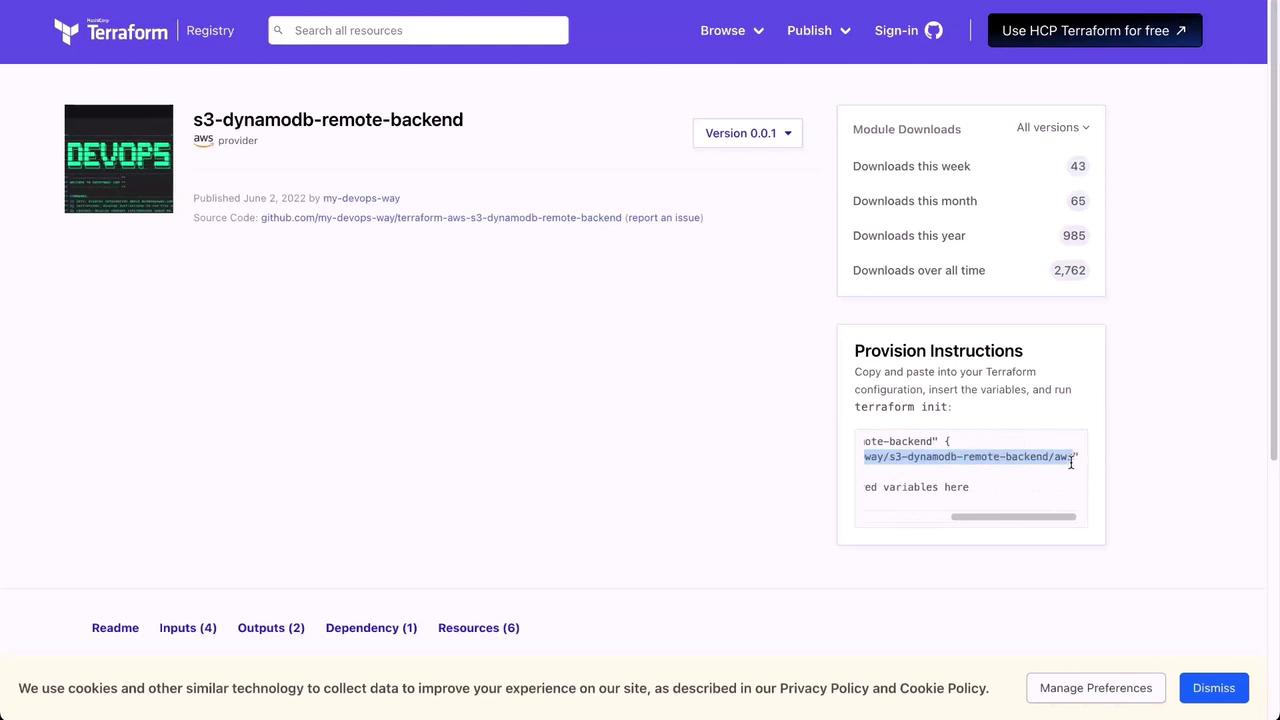The image size is (1280, 720).
Task: Click the 'Published June 2, 2022' text
Action: pos(249,198)
